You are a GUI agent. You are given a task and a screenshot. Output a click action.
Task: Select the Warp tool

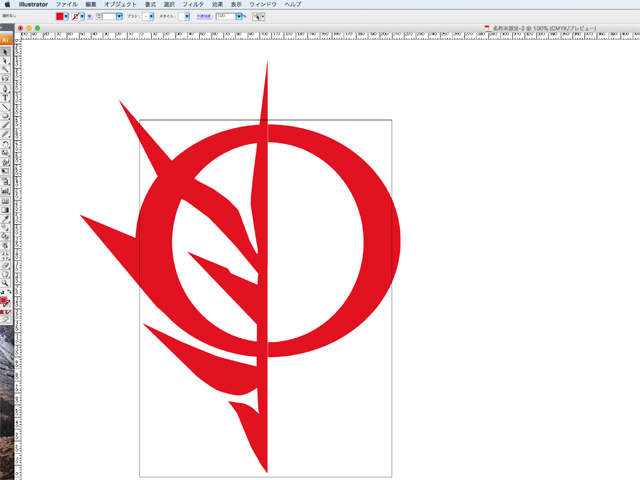pos(5,162)
